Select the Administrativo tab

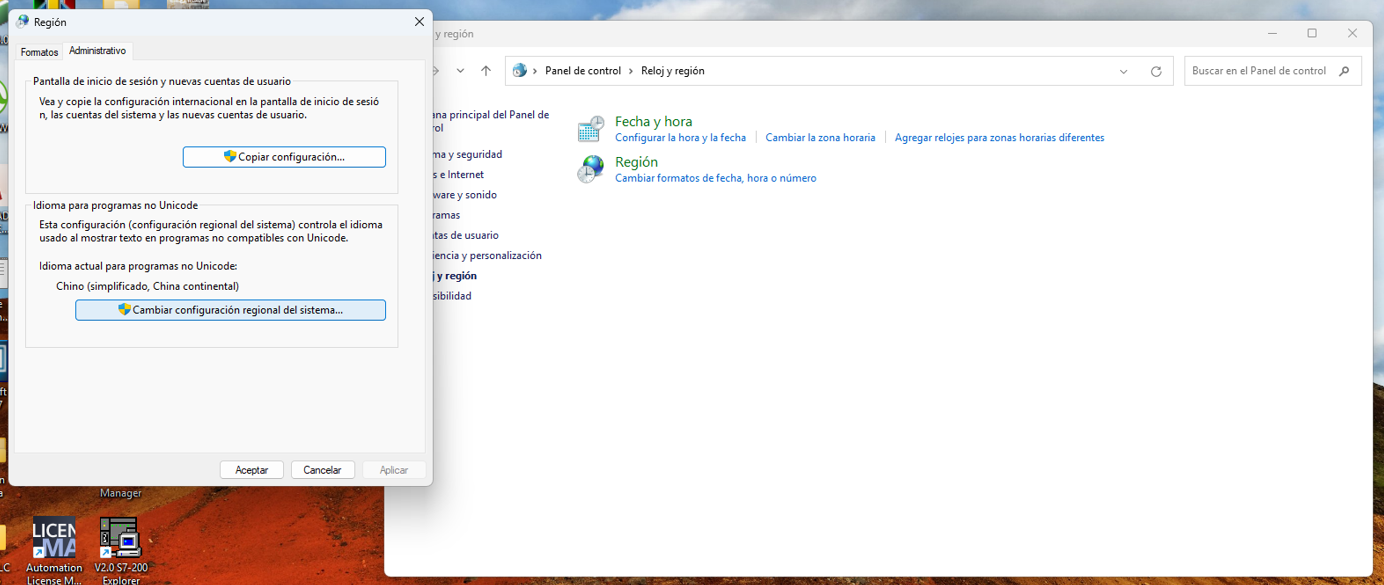98,51
